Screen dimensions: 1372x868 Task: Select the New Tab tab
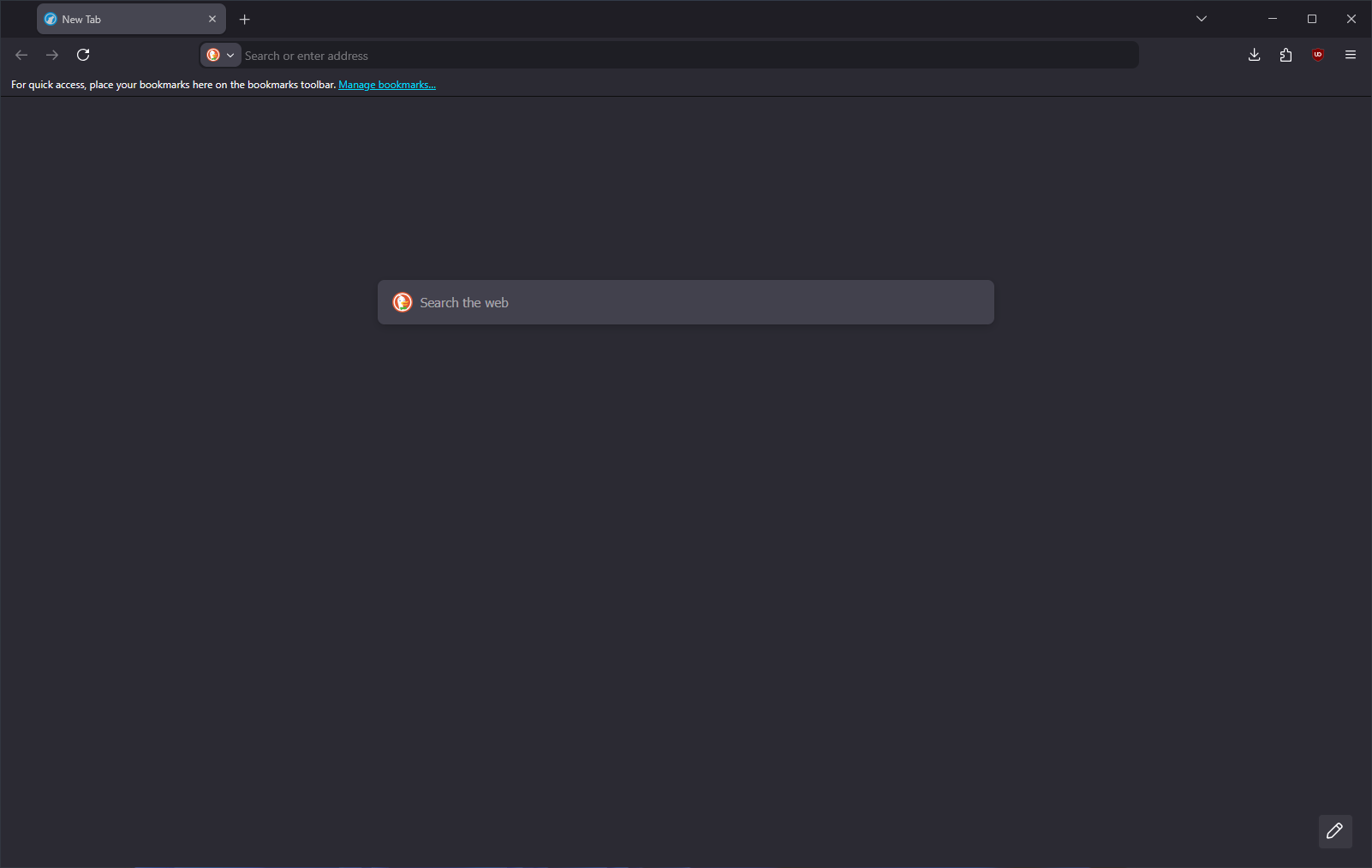131,19
